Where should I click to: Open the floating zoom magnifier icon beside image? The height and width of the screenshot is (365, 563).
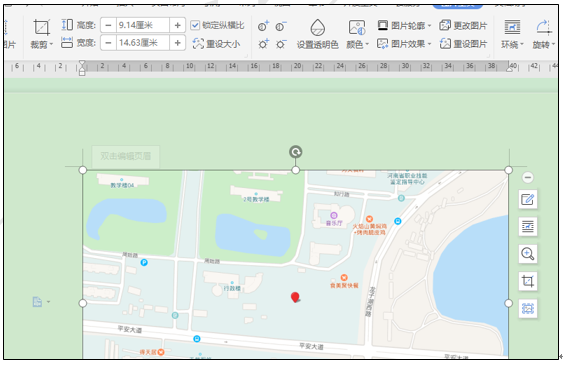click(527, 254)
